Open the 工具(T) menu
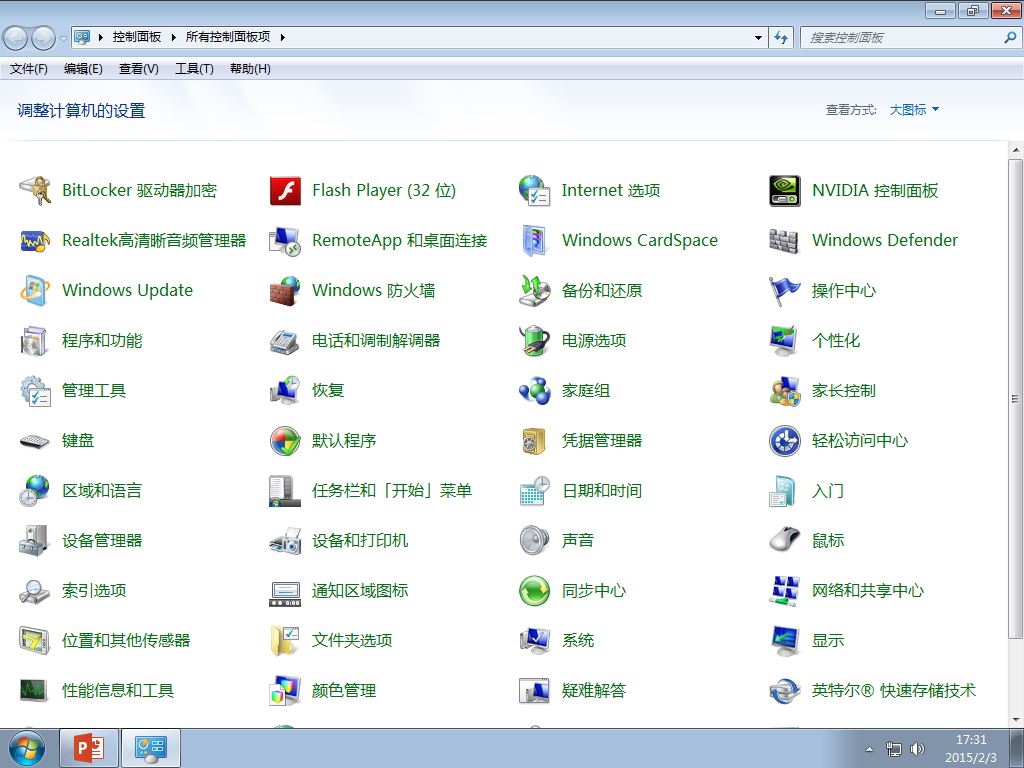The height and width of the screenshot is (768, 1024). click(x=194, y=69)
